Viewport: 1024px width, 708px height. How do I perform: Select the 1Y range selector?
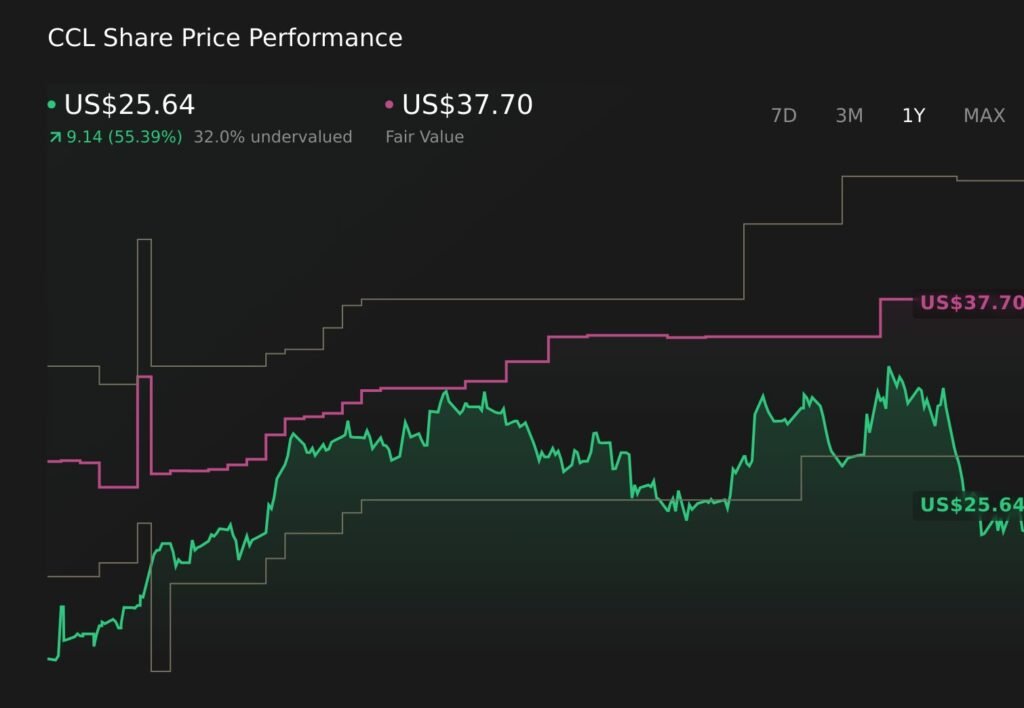click(913, 116)
